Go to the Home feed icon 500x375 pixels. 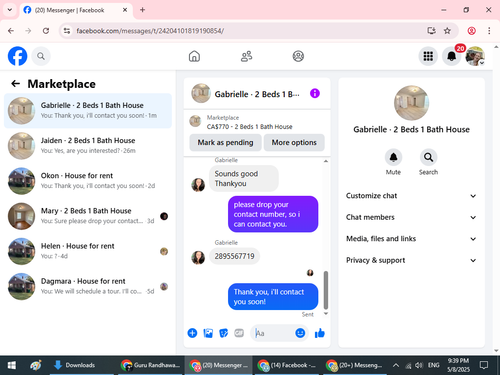[194, 56]
